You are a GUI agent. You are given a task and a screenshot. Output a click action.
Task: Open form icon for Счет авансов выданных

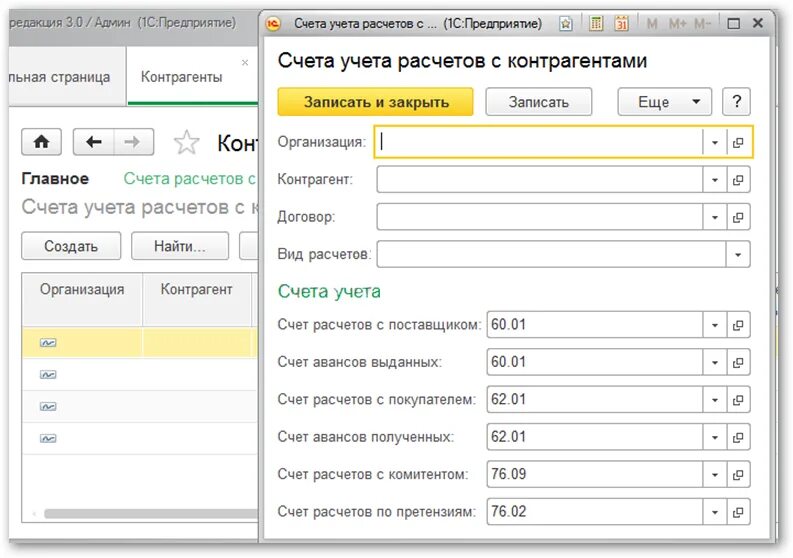pos(738,362)
